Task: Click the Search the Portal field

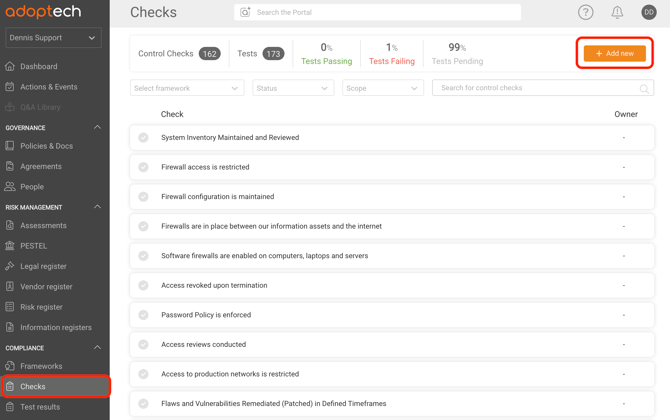Action: point(385,13)
